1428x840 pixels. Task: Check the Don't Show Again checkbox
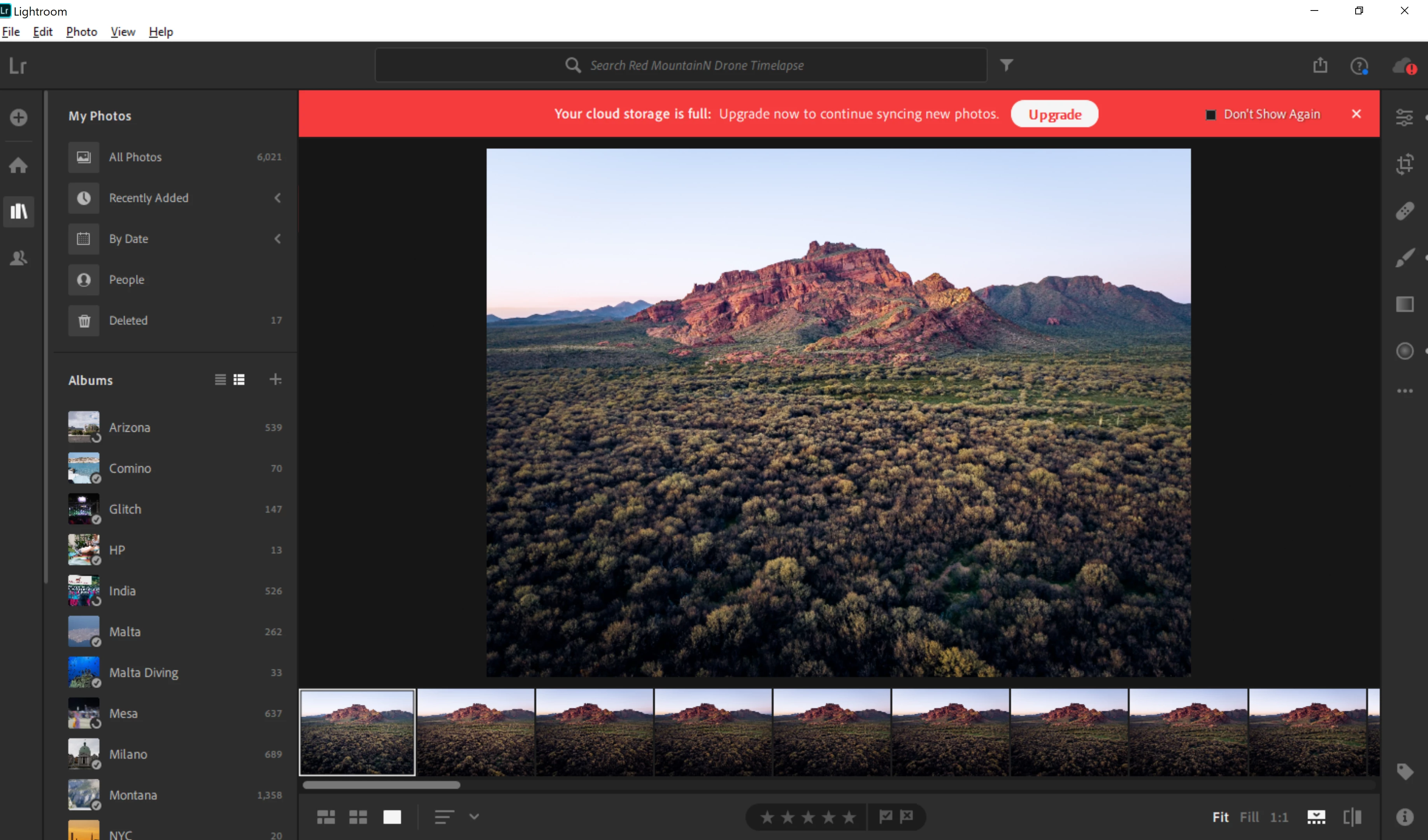pyautogui.click(x=1210, y=114)
